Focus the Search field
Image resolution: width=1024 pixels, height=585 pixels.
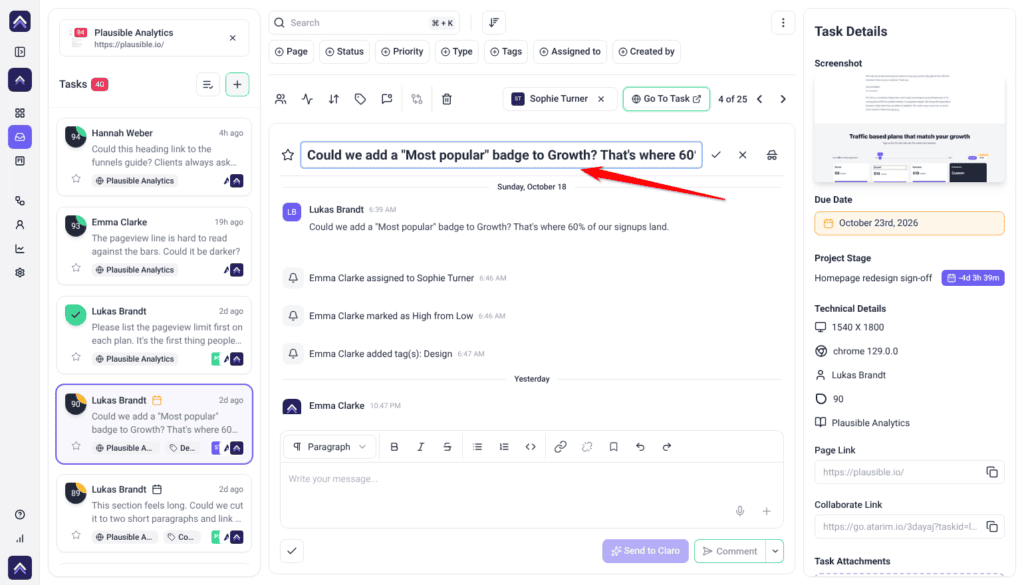pos(364,23)
